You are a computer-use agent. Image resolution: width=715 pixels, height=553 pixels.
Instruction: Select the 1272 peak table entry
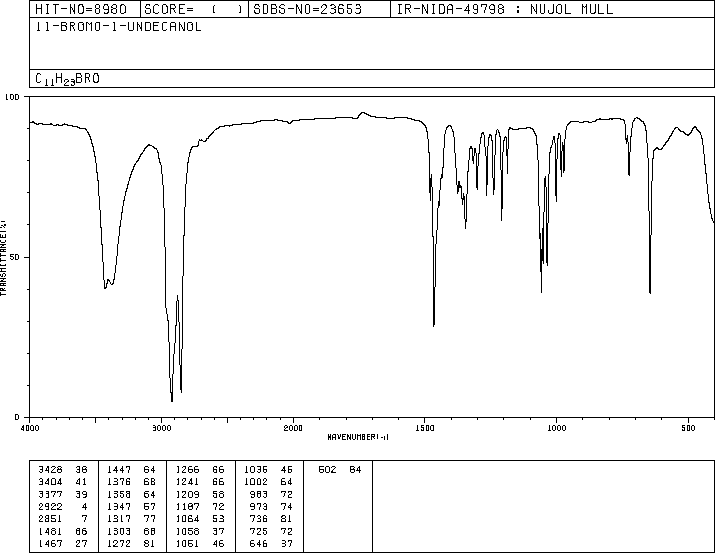tap(131, 543)
